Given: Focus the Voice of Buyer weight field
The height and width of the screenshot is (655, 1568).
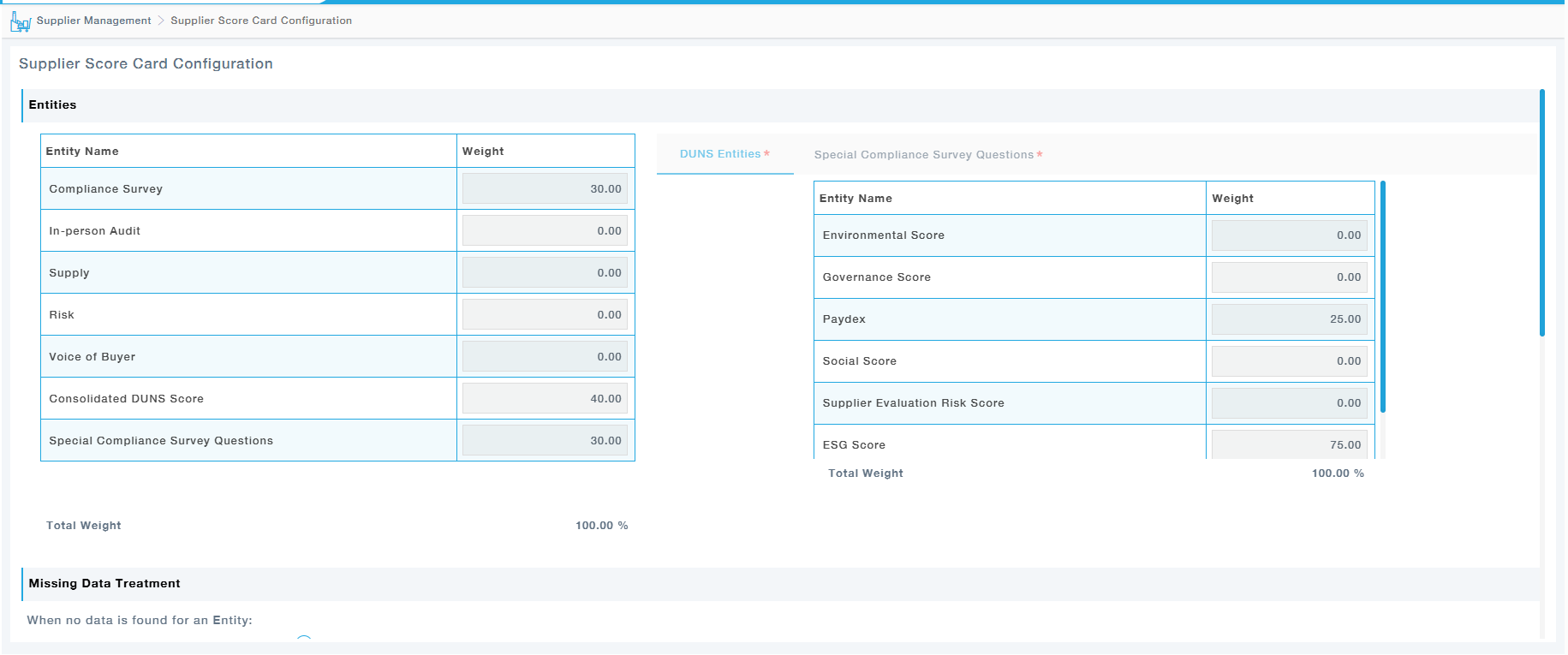Looking at the screenshot, I should pos(545,357).
